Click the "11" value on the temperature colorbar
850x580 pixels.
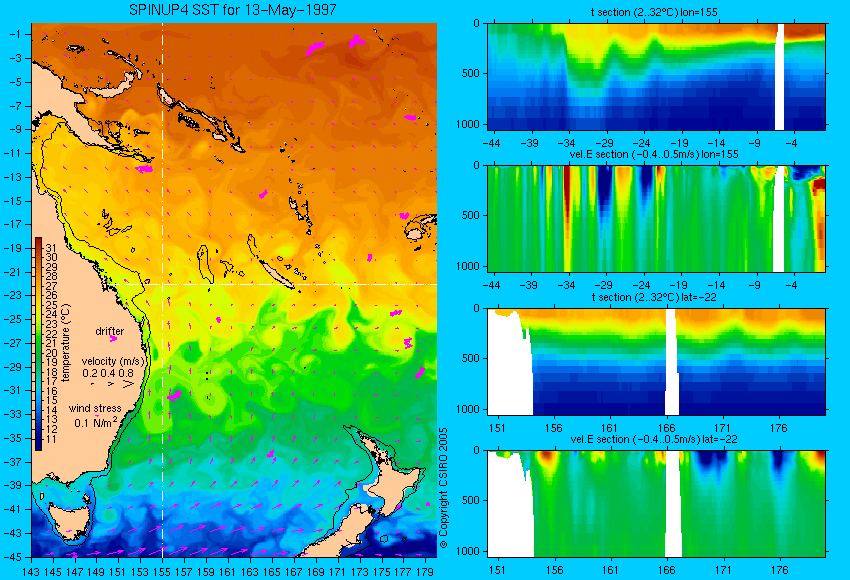pyautogui.click(x=51, y=439)
